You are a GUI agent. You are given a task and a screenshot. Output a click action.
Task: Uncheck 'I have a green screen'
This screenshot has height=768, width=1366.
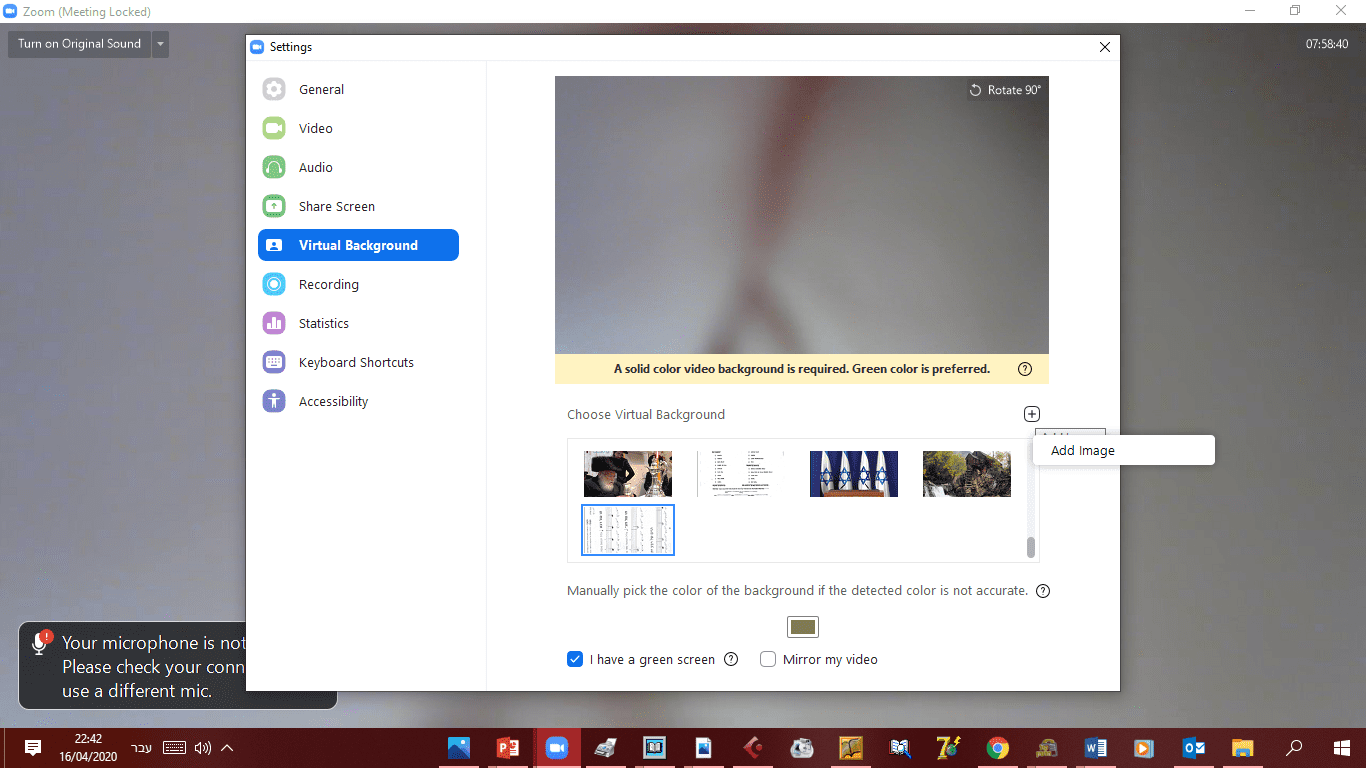point(575,659)
